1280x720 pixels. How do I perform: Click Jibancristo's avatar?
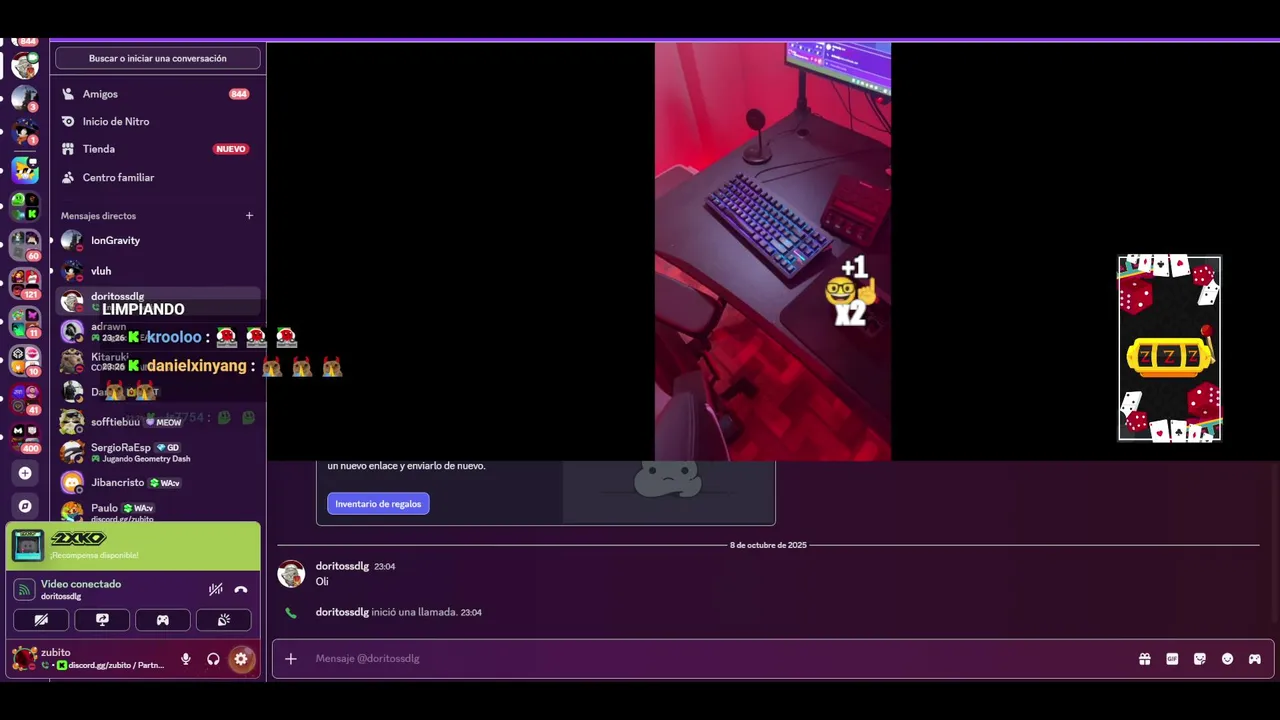pos(72,483)
